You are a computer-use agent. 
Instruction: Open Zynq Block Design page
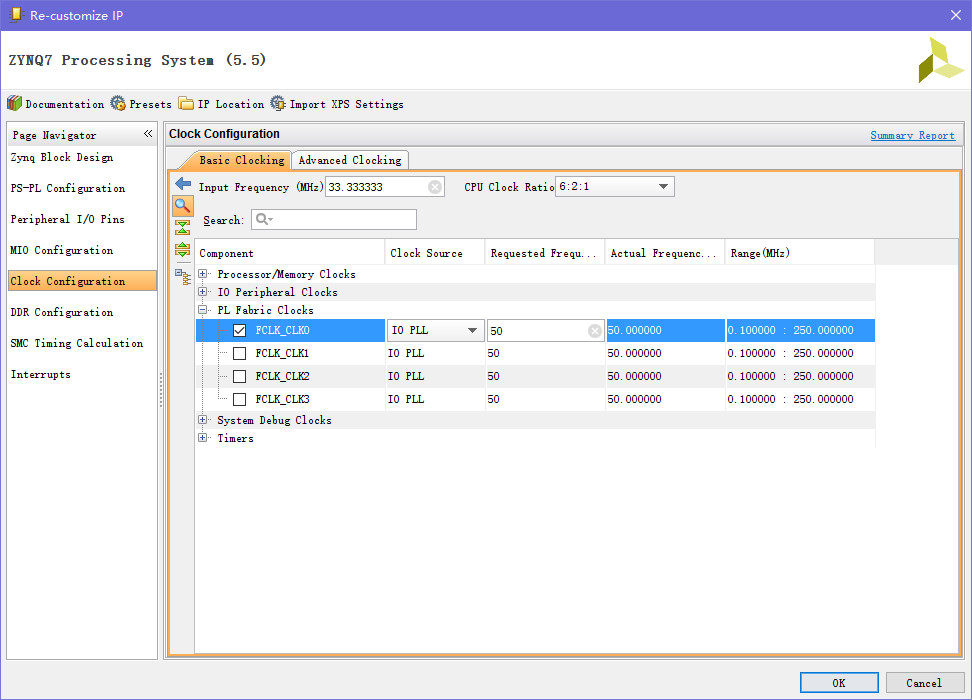(62, 157)
